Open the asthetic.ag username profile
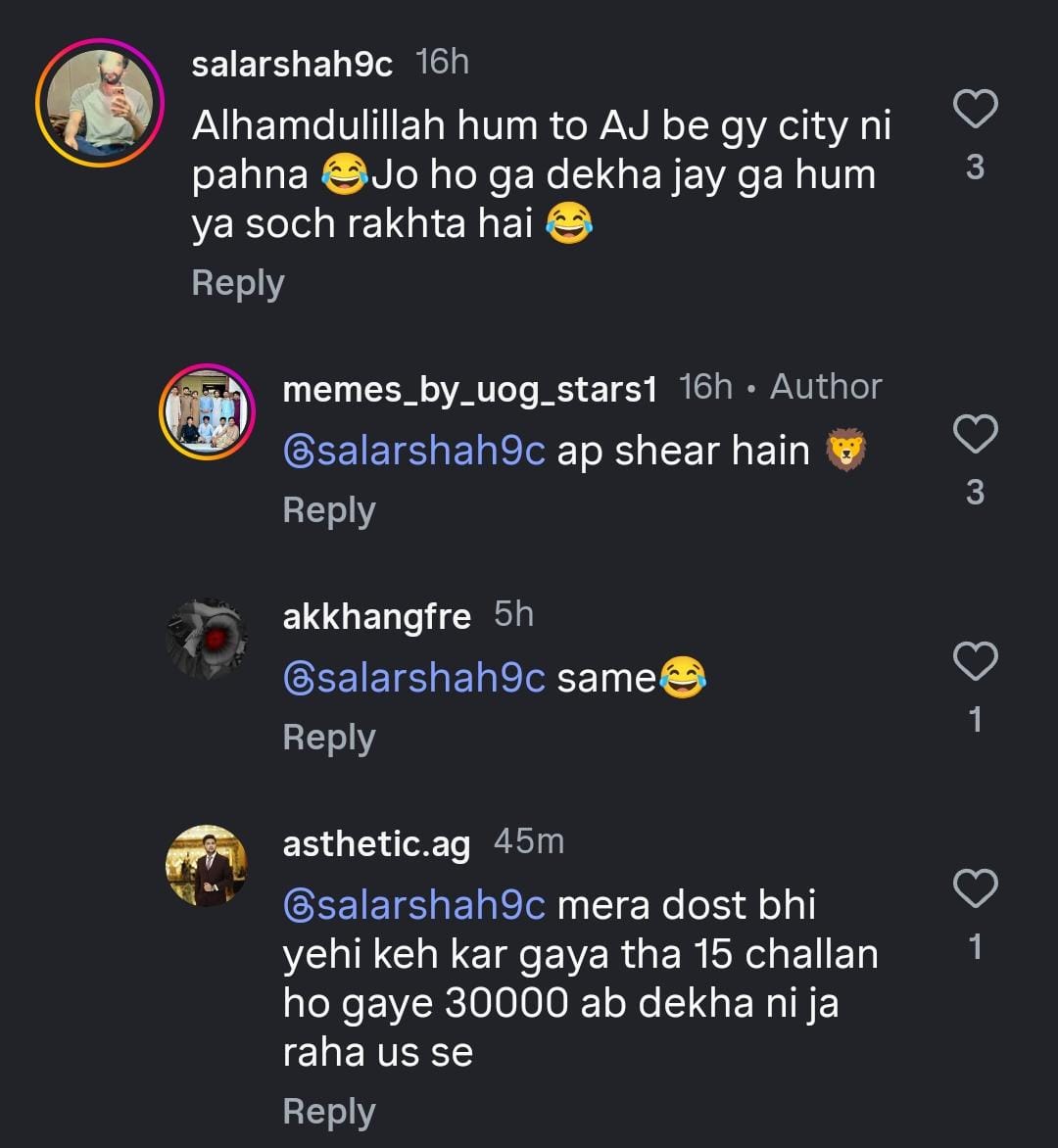This screenshot has width=1058, height=1148. click(376, 843)
